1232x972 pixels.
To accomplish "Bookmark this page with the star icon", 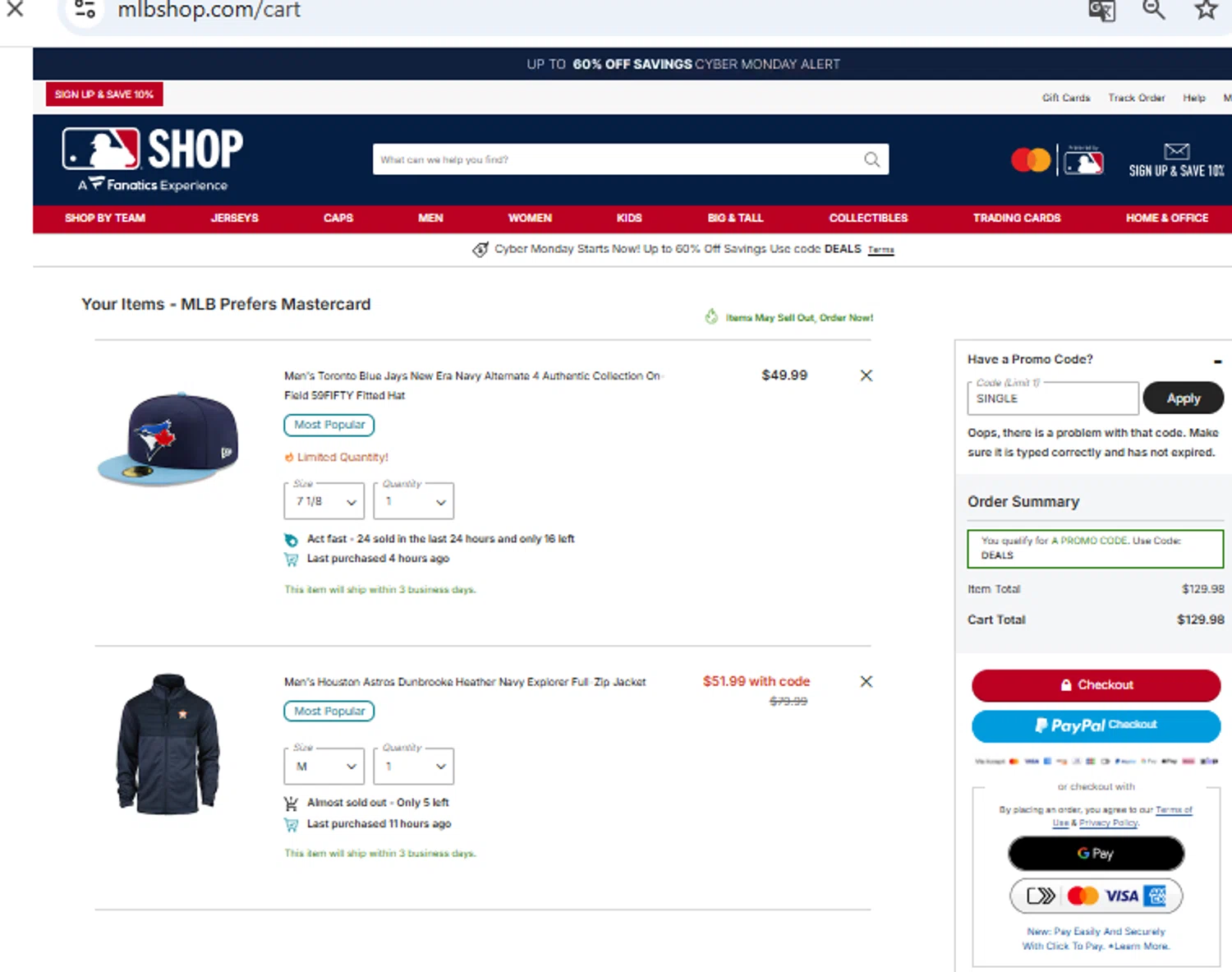I will [x=1206, y=9].
